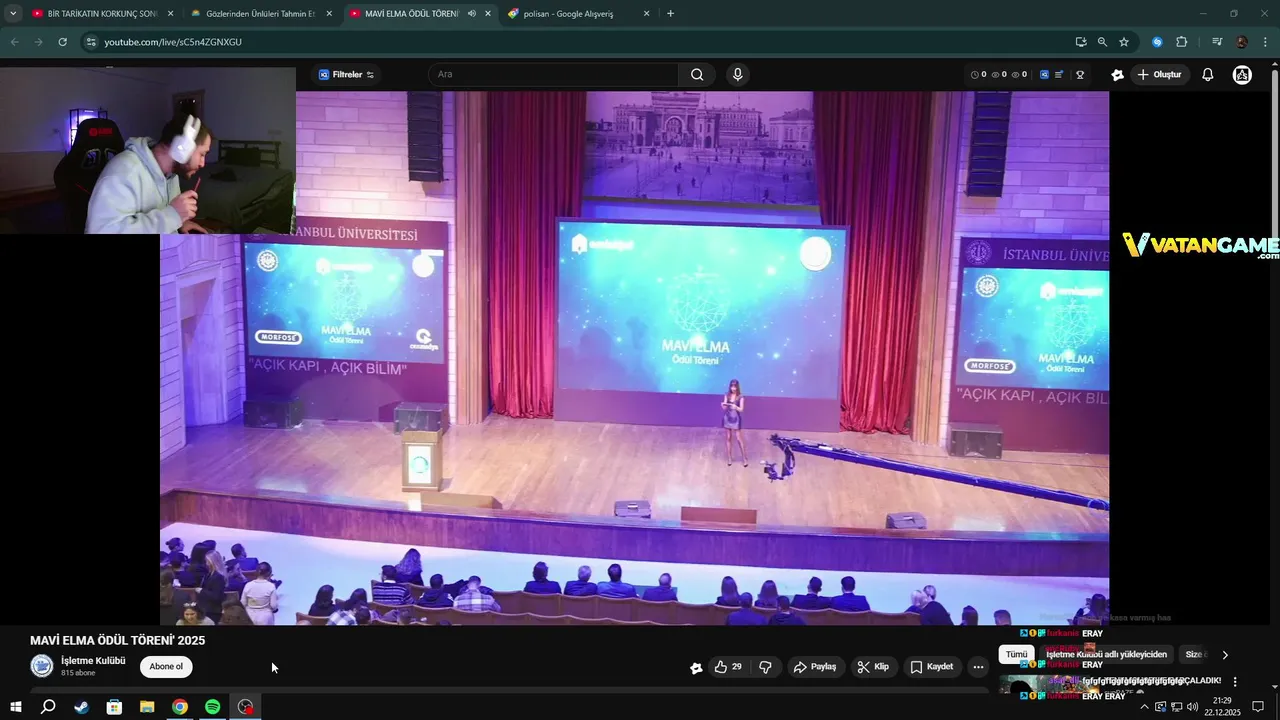The width and height of the screenshot is (1280, 720).
Task: Show hidden system tray icons
Action: pyautogui.click(x=1144, y=707)
